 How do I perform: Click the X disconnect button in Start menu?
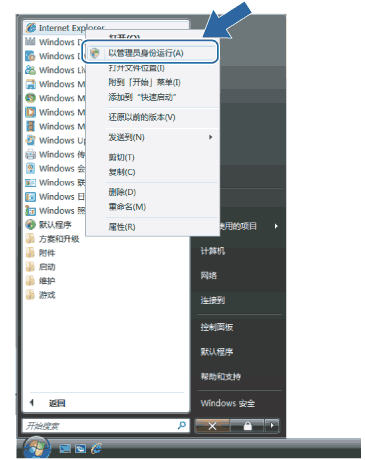point(212,426)
